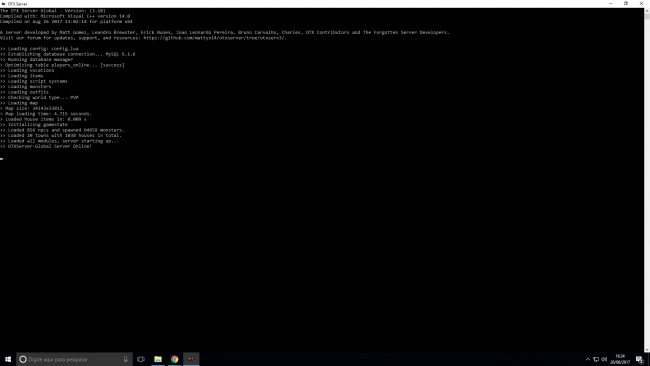Click the scrollbar down arrow in console
The width and height of the screenshot is (650, 366).
coord(647,350)
